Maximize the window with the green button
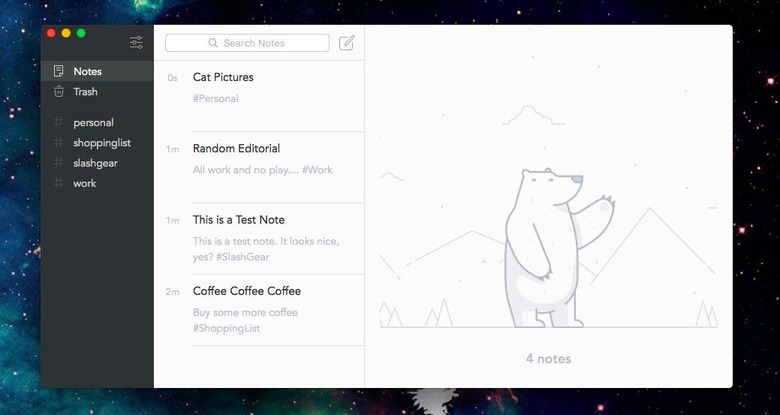Image resolution: width=780 pixels, height=415 pixels. 81,33
